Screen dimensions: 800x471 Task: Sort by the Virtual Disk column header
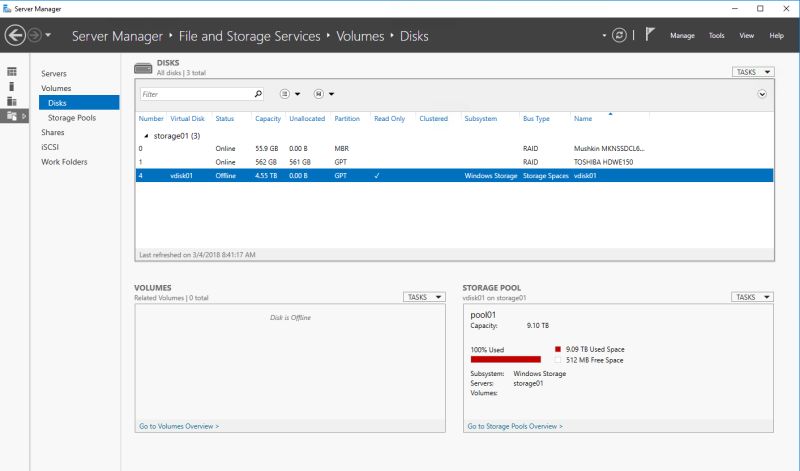click(x=187, y=118)
